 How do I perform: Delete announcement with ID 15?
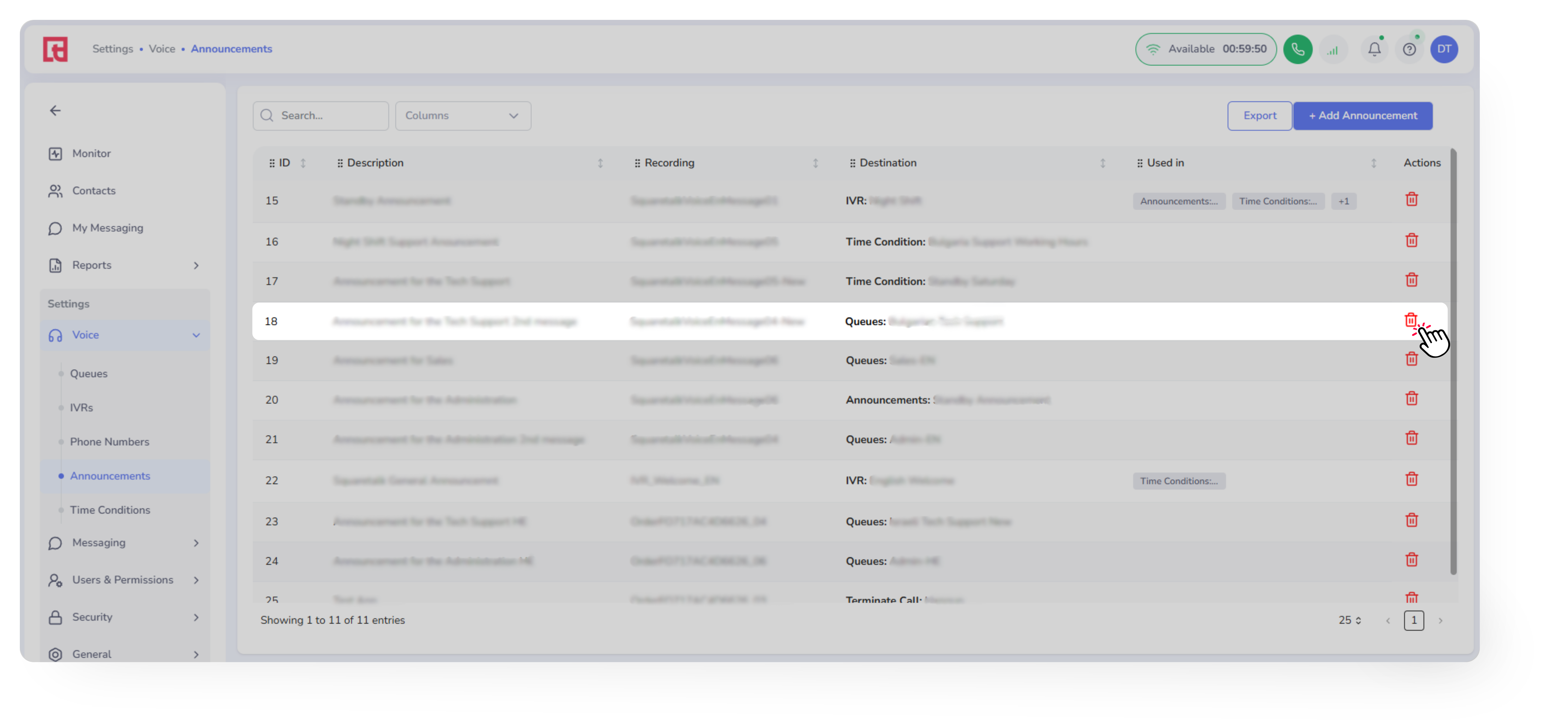click(1411, 200)
